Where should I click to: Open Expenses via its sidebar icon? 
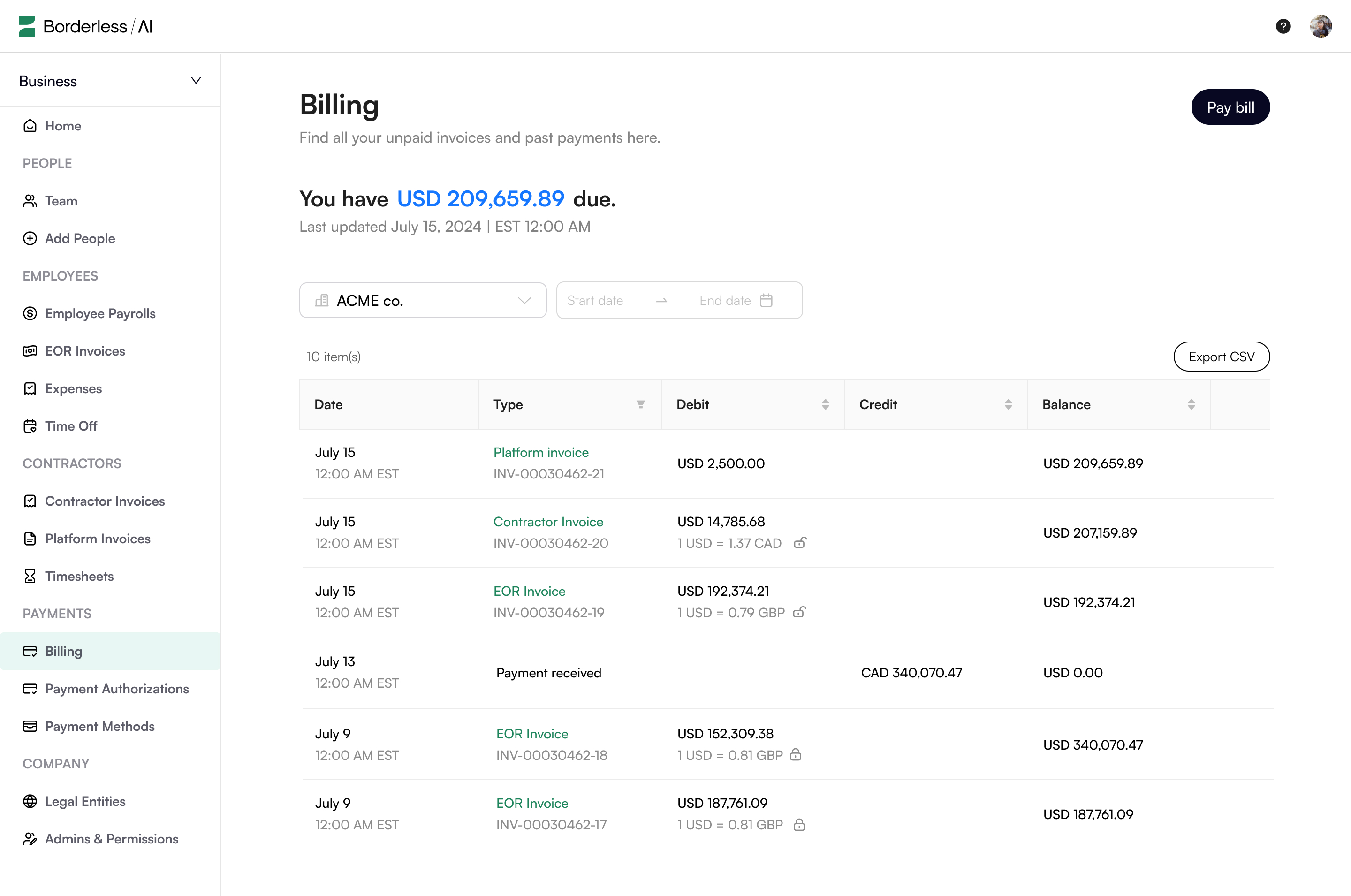pyautogui.click(x=30, y=388)
